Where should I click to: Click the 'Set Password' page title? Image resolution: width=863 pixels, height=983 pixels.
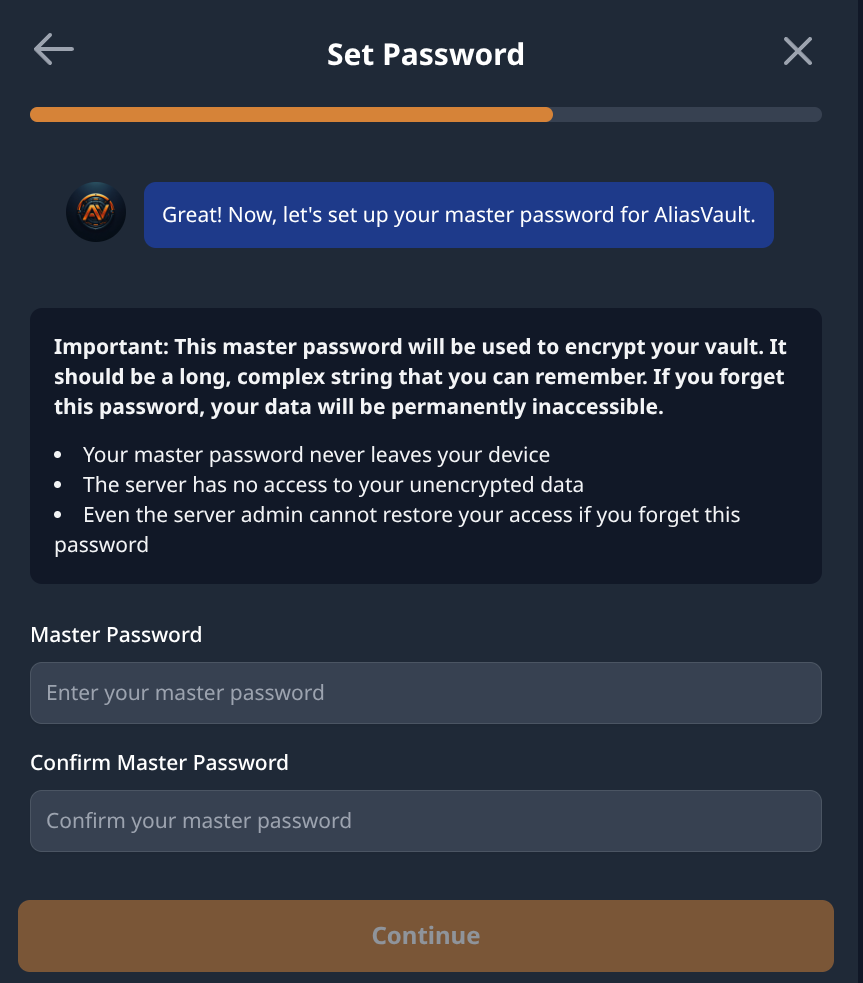tap(425, 53)
